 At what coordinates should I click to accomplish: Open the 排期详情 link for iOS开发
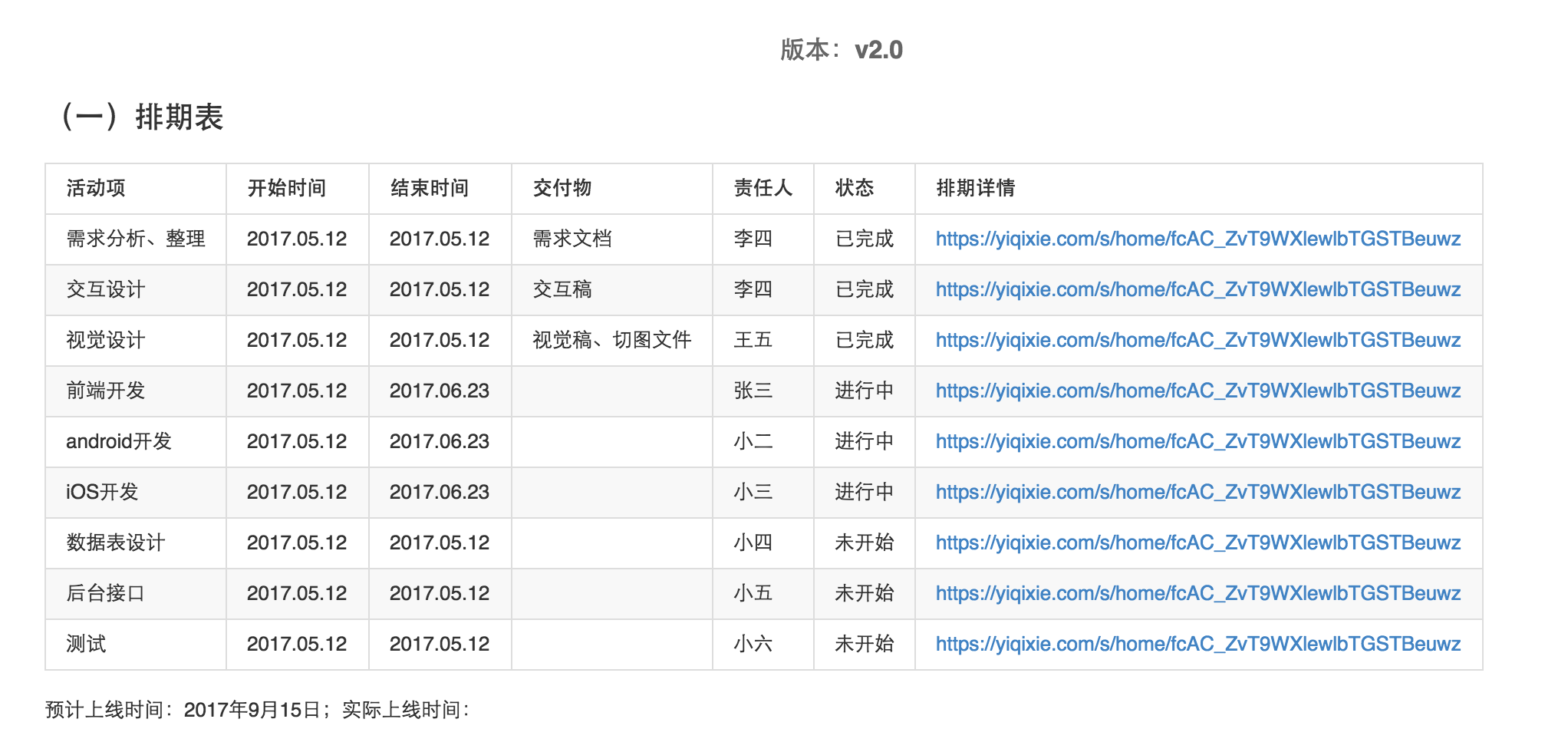1197,492
